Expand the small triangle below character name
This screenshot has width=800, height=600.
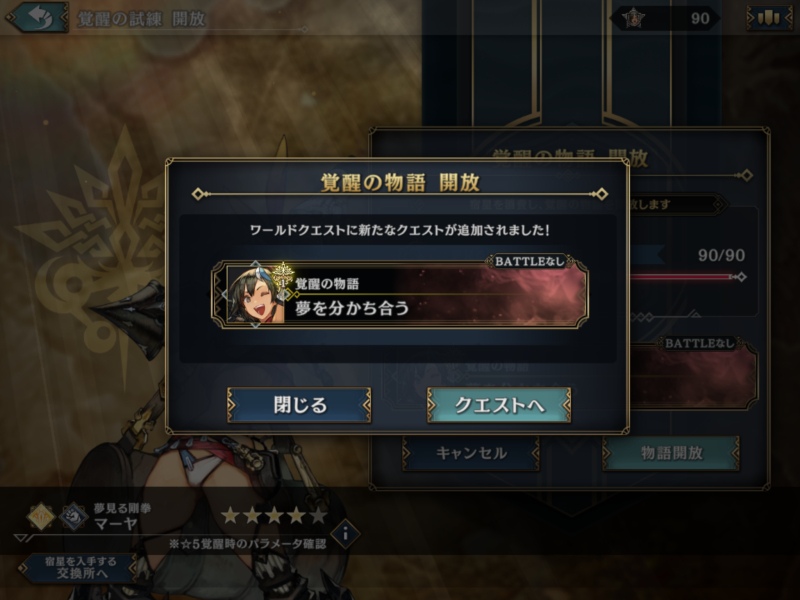click(x=21, y=537)
